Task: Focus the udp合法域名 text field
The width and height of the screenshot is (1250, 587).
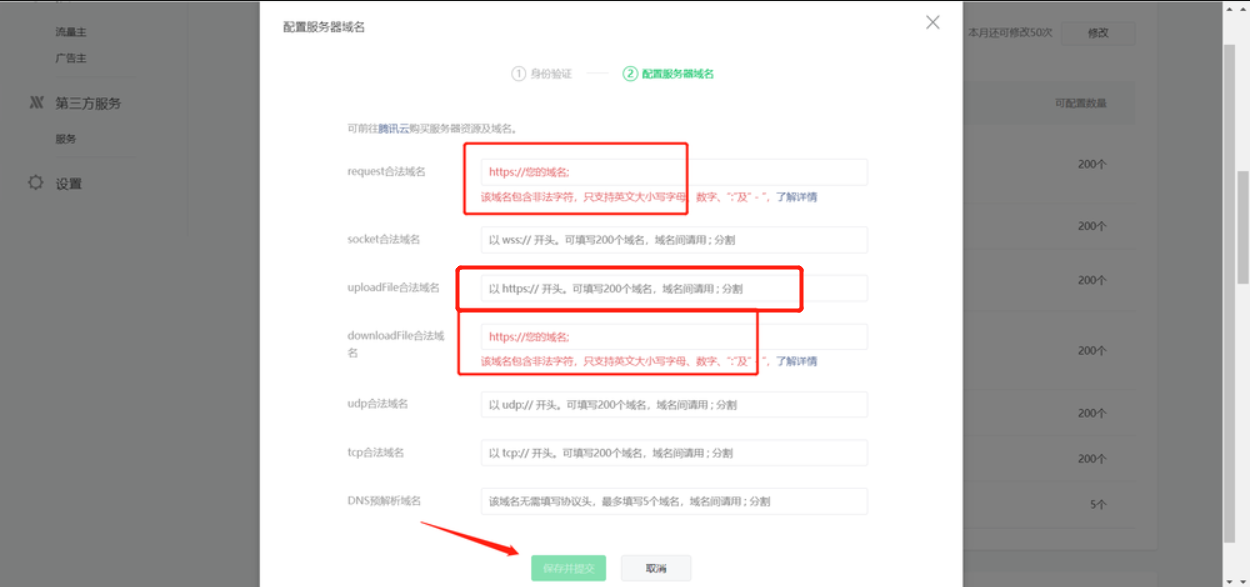Action: tap(673, 405)
